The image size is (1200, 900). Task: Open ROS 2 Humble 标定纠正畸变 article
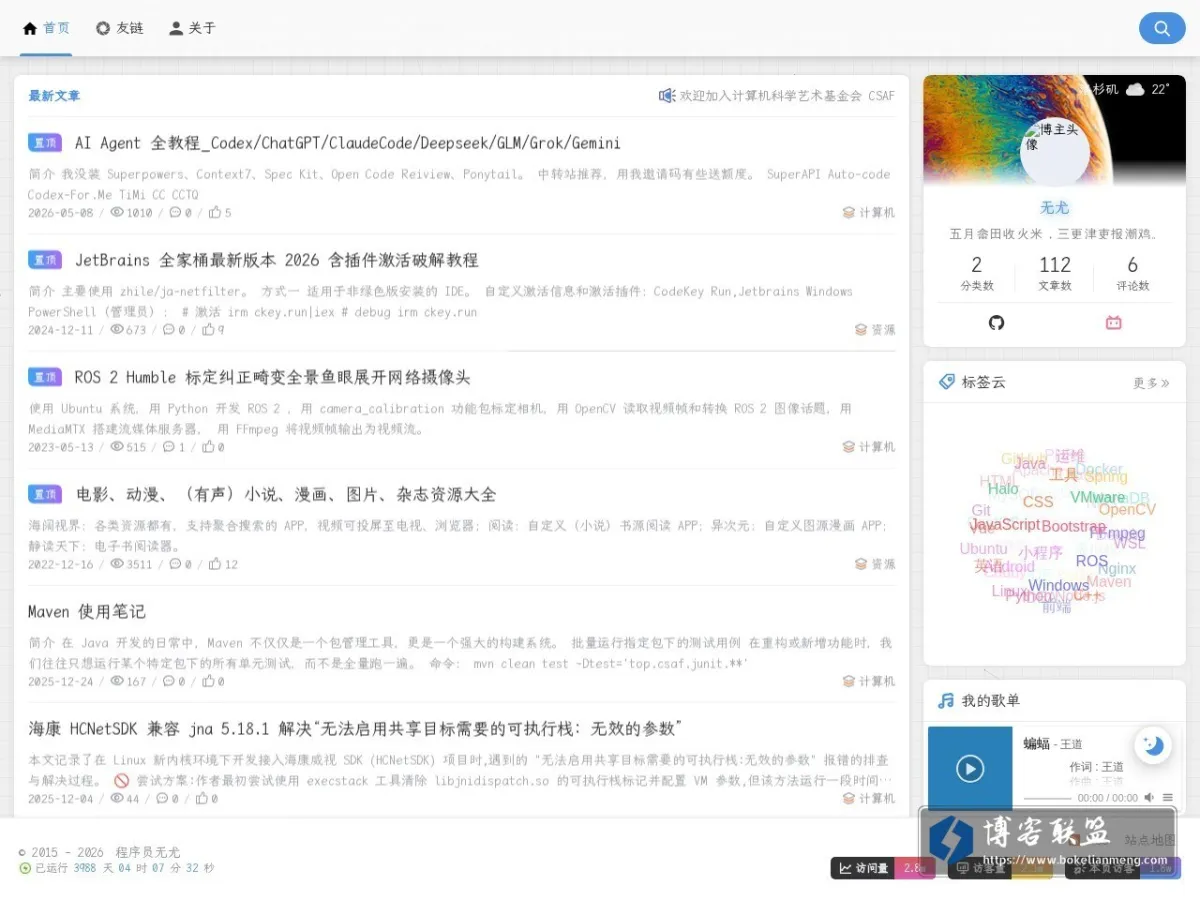(x=272, y=377)
